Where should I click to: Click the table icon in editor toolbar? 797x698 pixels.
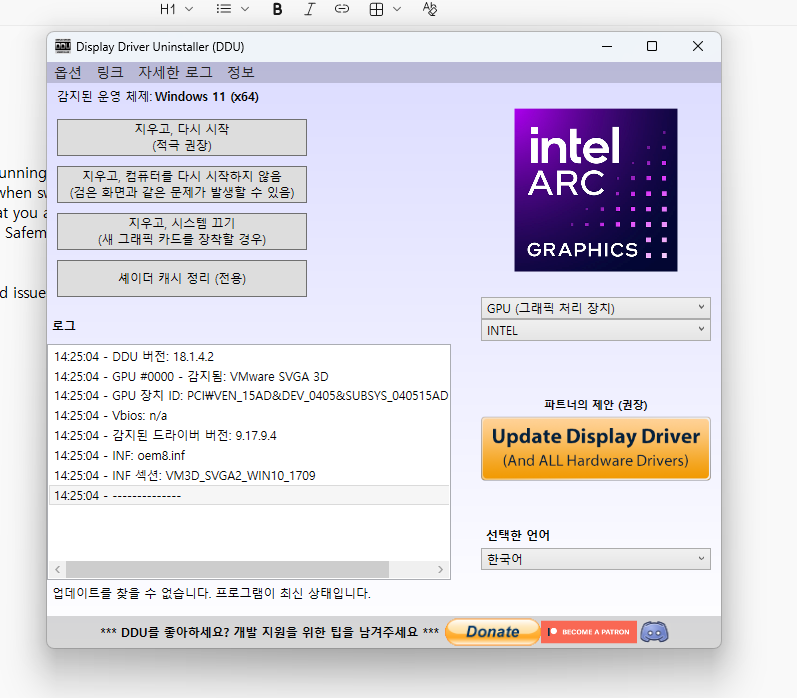376,9
